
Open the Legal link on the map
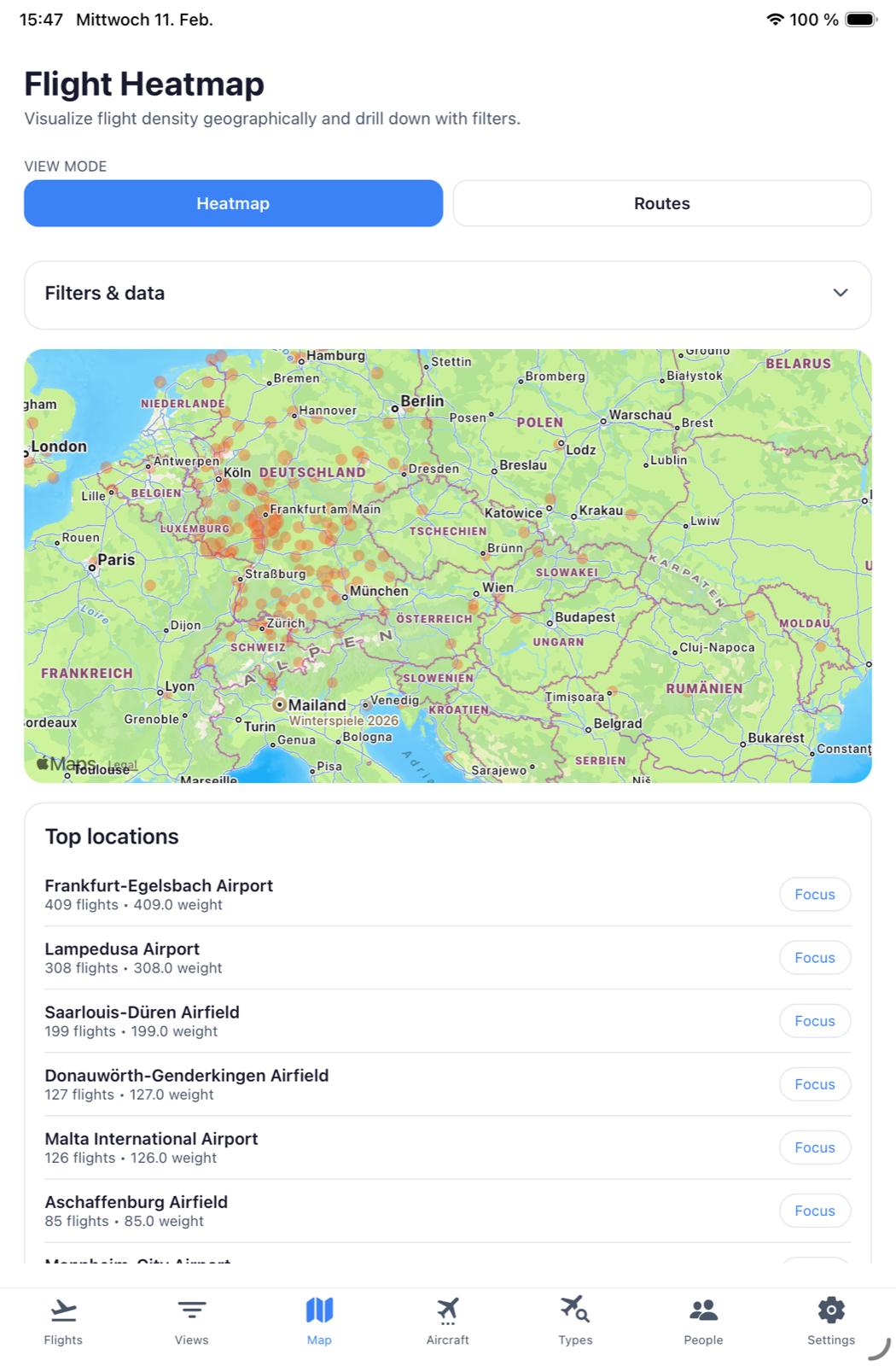click(x=122, y=765)
